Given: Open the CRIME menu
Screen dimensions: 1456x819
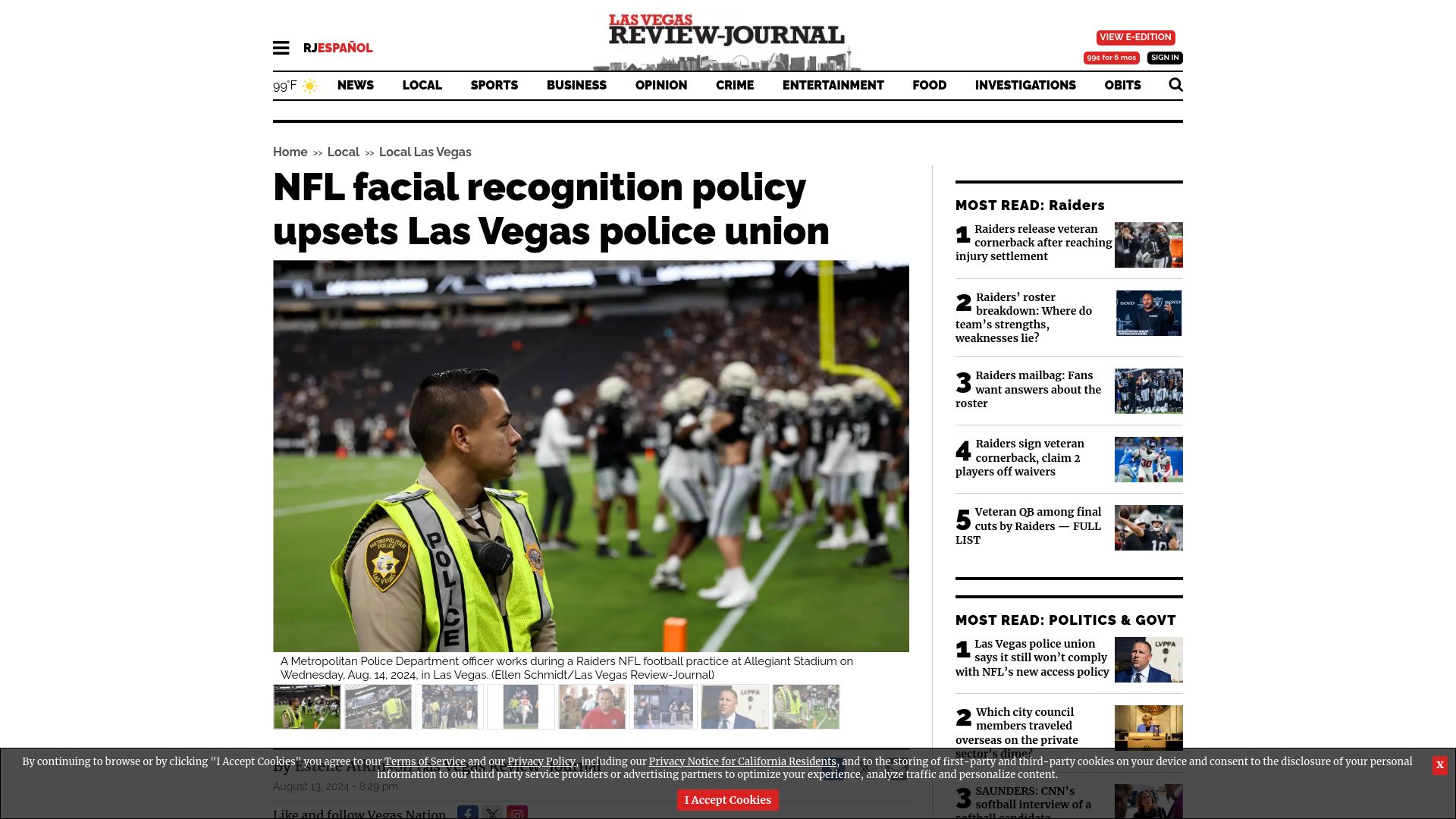Looking at the screenshot, I should pos(735,85).
